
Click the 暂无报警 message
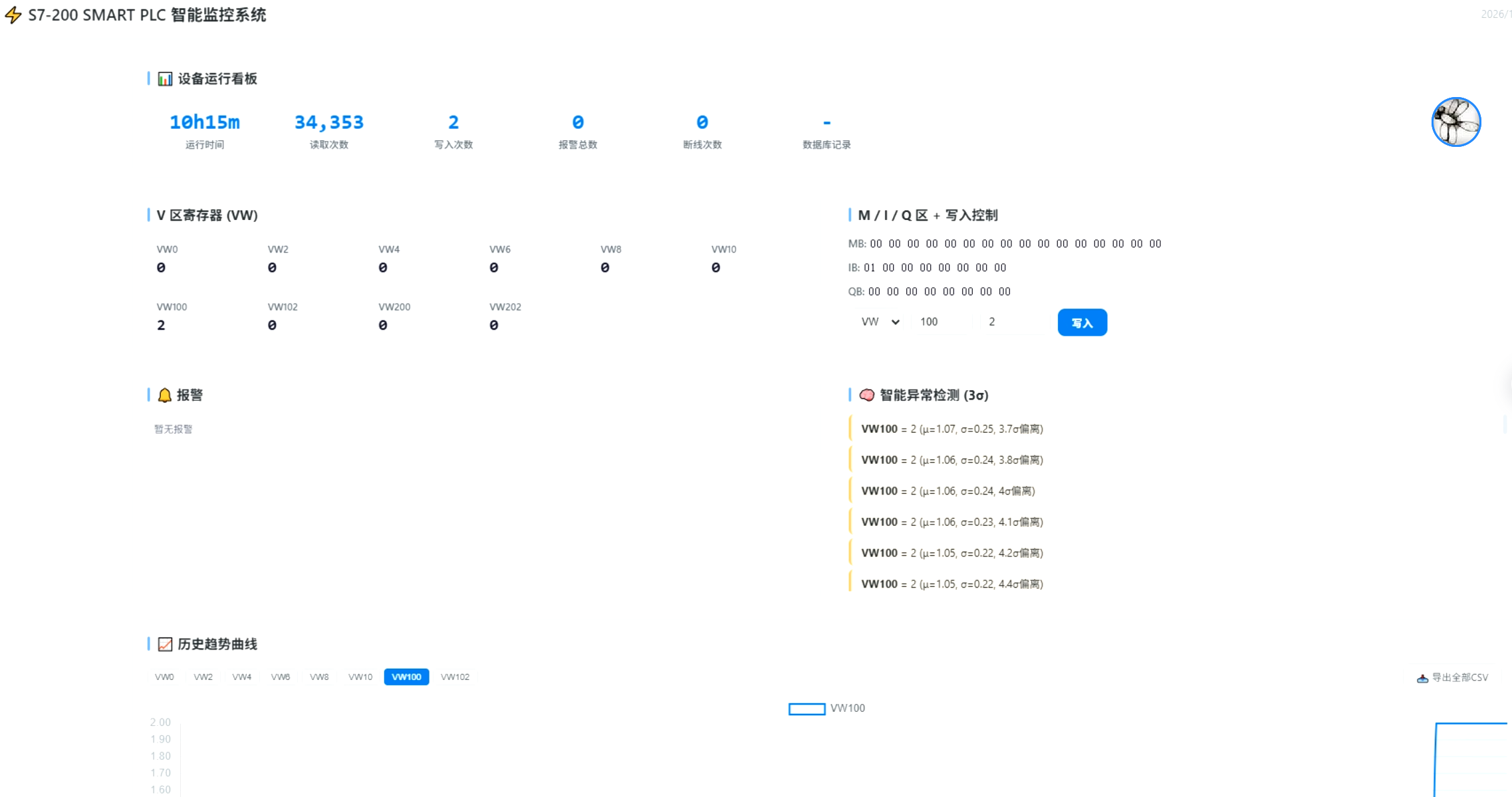tap(174, 429)
